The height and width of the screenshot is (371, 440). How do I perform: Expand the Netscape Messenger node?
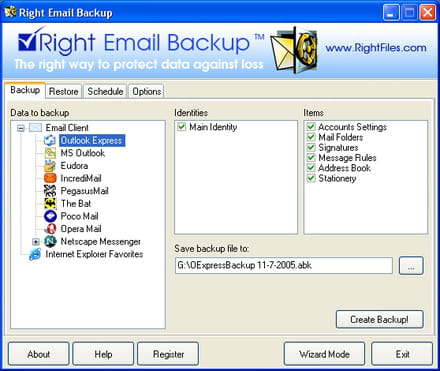coord(36,241)
